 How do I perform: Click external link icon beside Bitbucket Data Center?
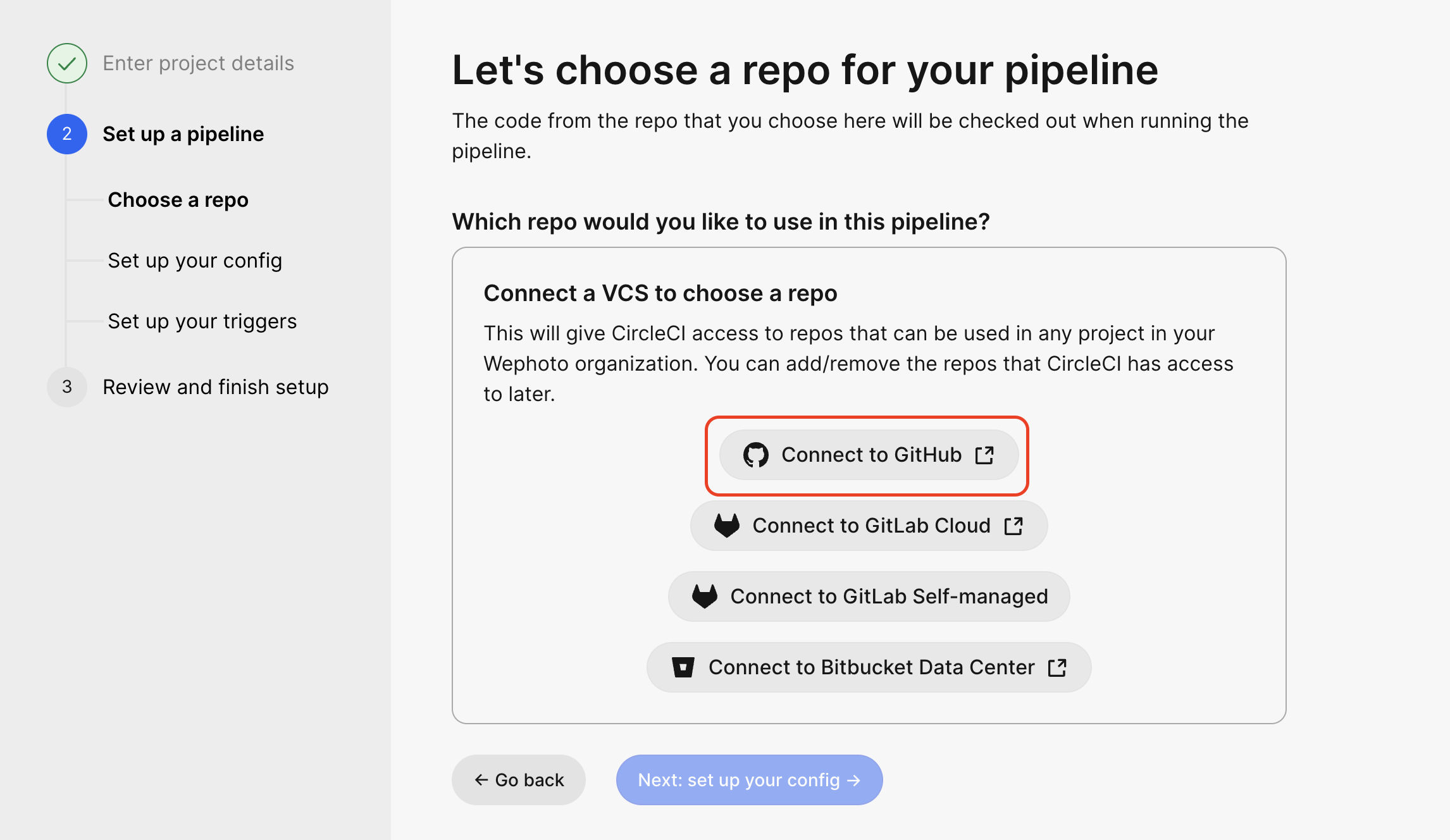(1057, 667)
